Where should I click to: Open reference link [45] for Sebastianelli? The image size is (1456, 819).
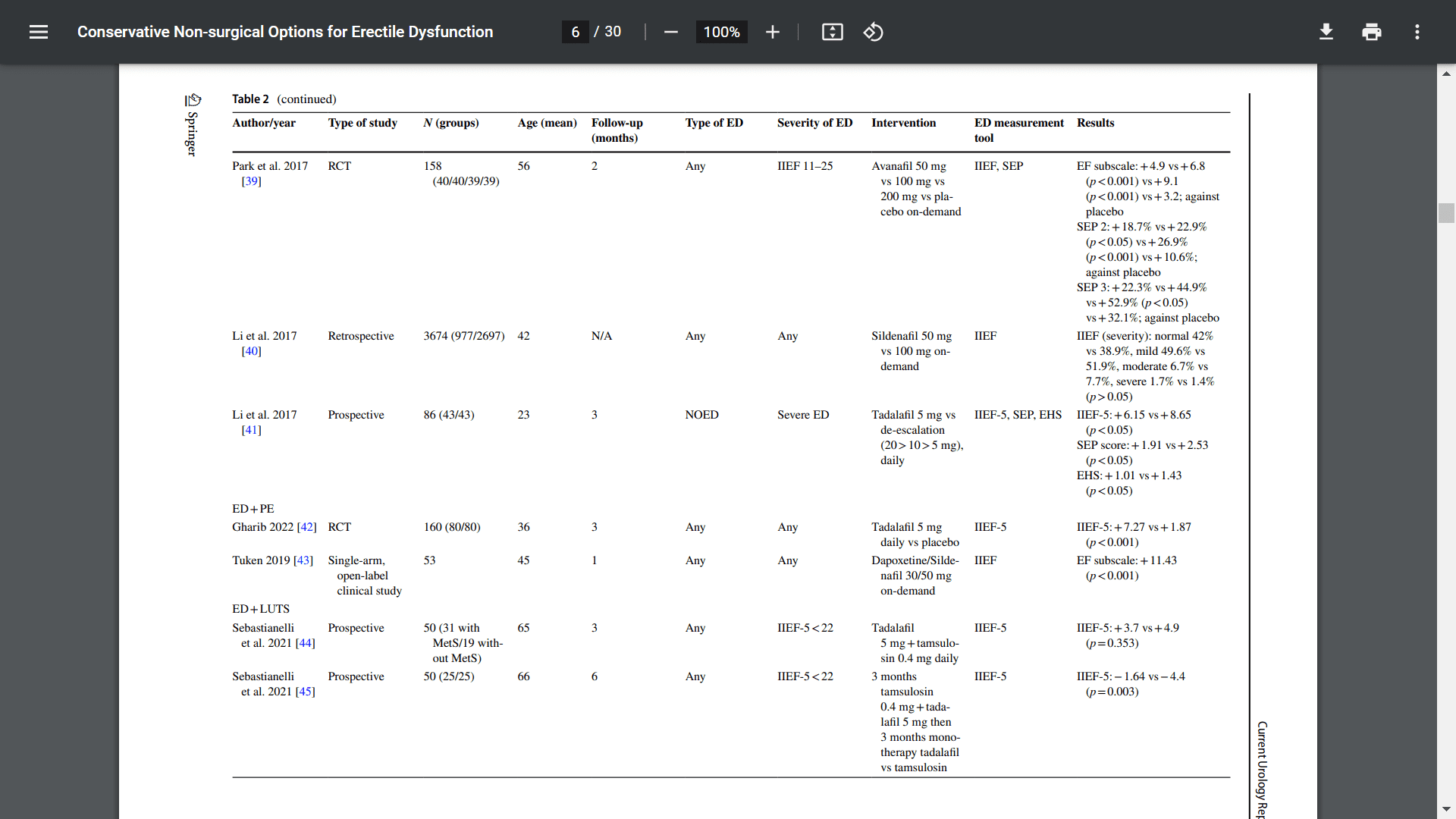pyautogui.click(x=305, y=692)
